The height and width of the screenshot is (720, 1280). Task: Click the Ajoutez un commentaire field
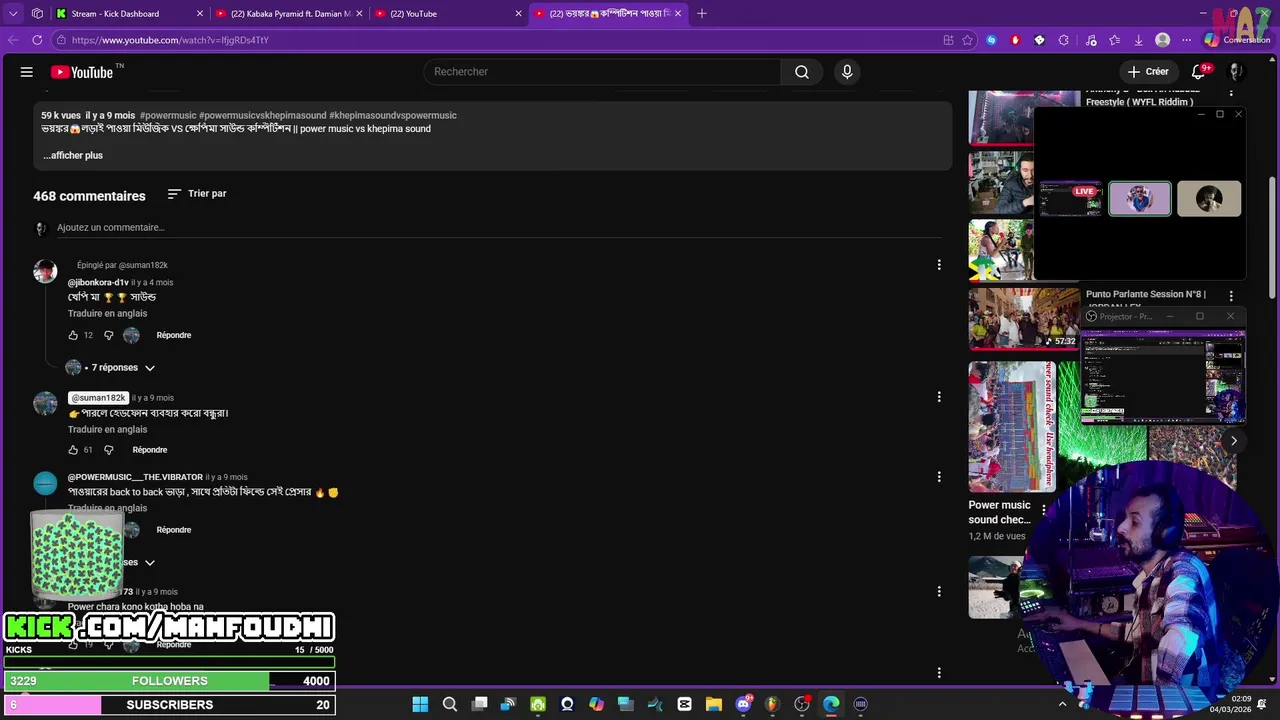[499, 228]
